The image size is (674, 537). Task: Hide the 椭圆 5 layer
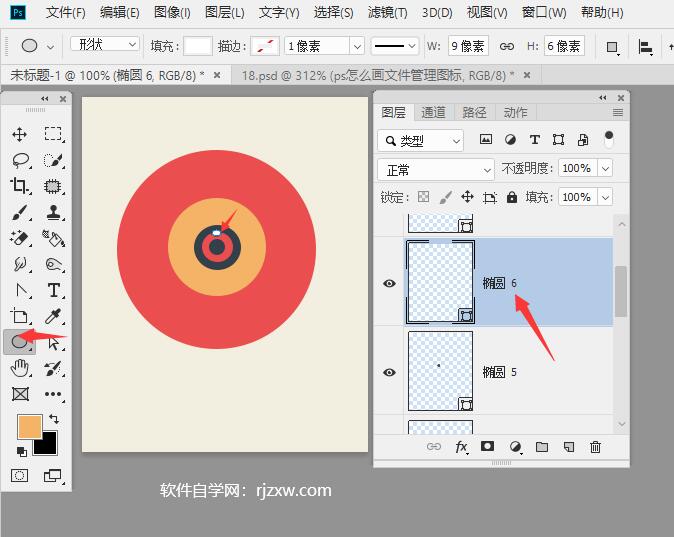389,372
